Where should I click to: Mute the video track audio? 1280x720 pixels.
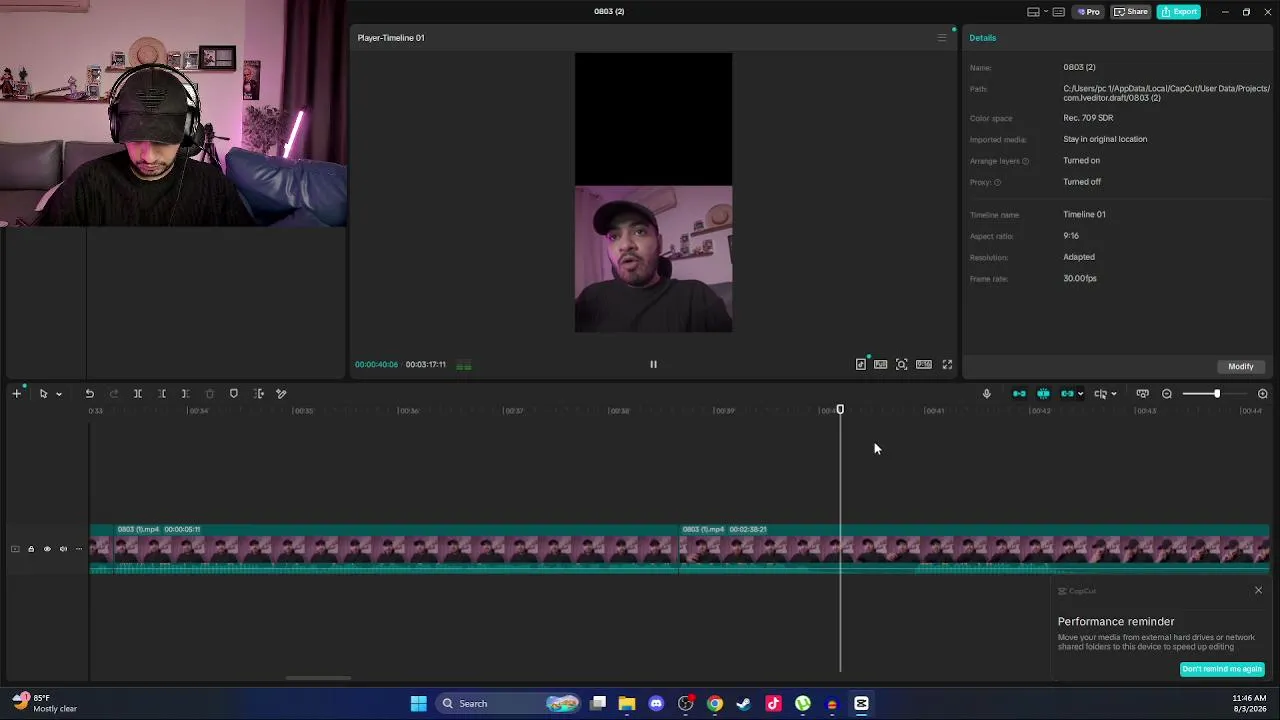click(63, 549)
